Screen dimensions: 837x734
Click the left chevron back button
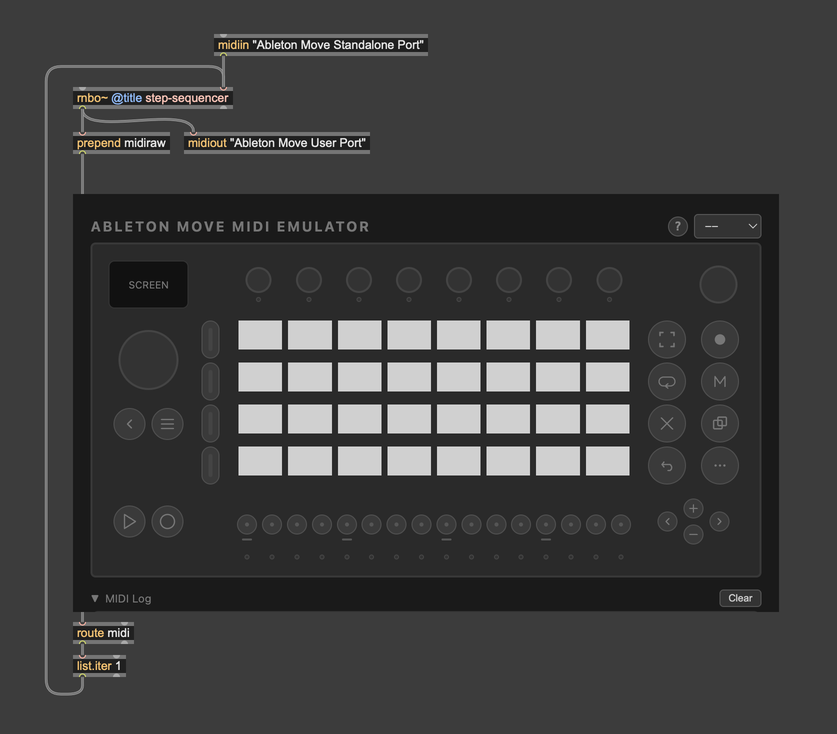tap(129, 424)
